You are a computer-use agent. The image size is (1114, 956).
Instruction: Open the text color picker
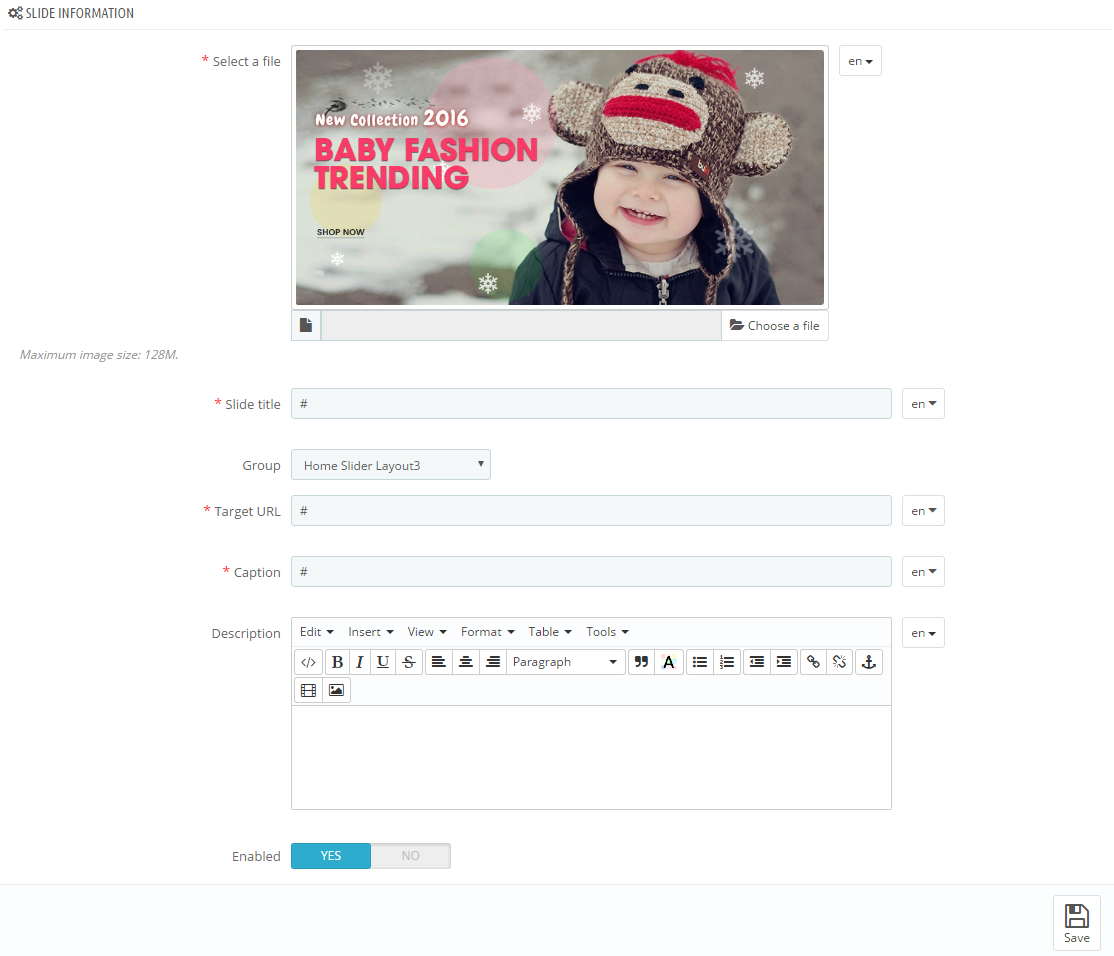click(x=669, y=662)
